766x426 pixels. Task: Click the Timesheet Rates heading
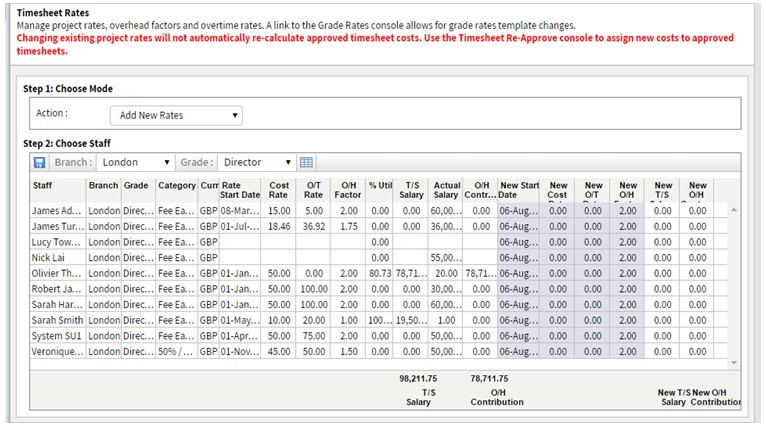click(x=53, y=13)
